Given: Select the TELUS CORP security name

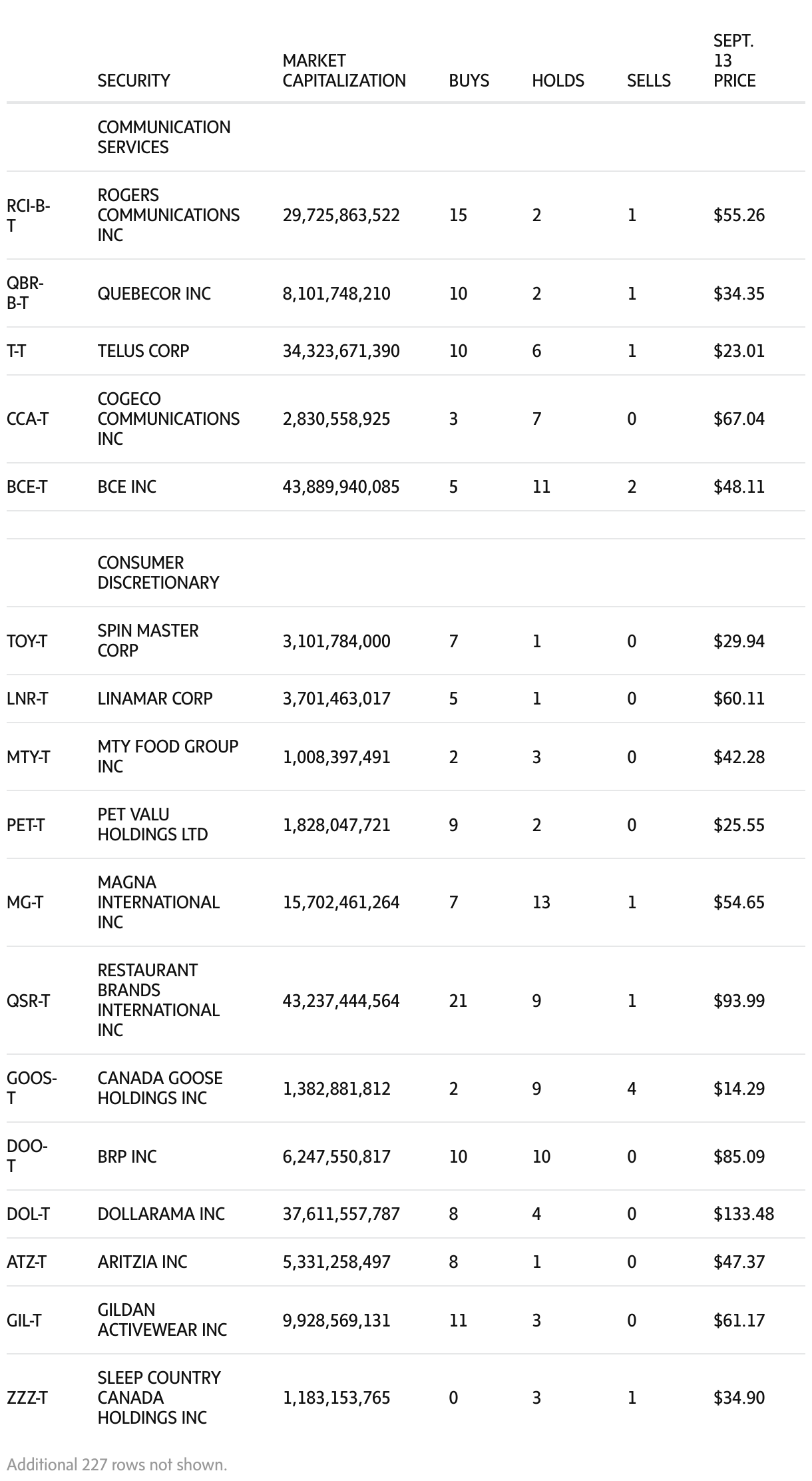Looking at the screenshot, I should pos(143,351).
